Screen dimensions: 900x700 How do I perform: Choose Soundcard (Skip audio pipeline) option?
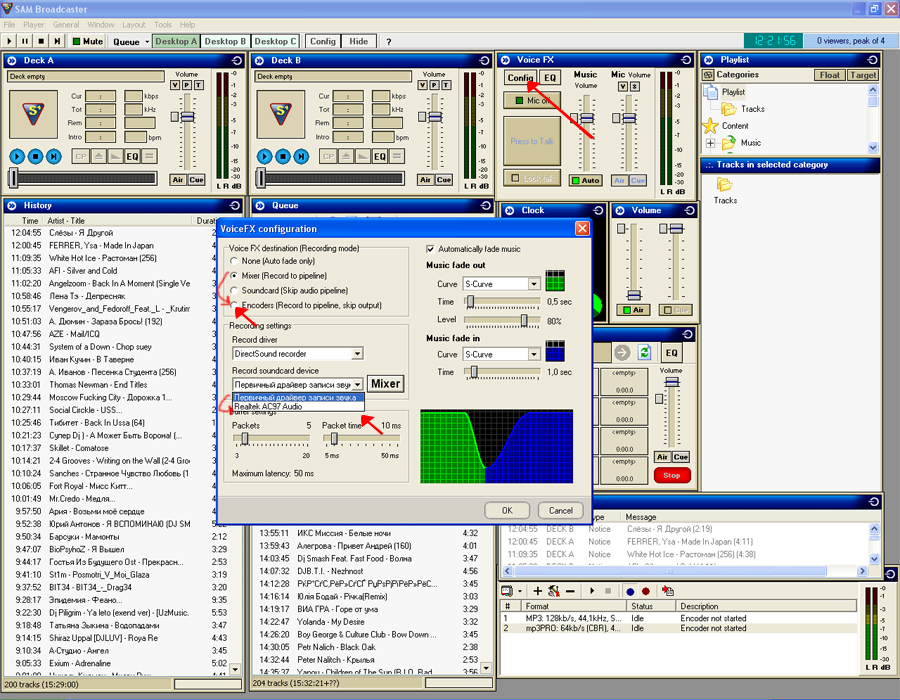[x=234, y=290]
